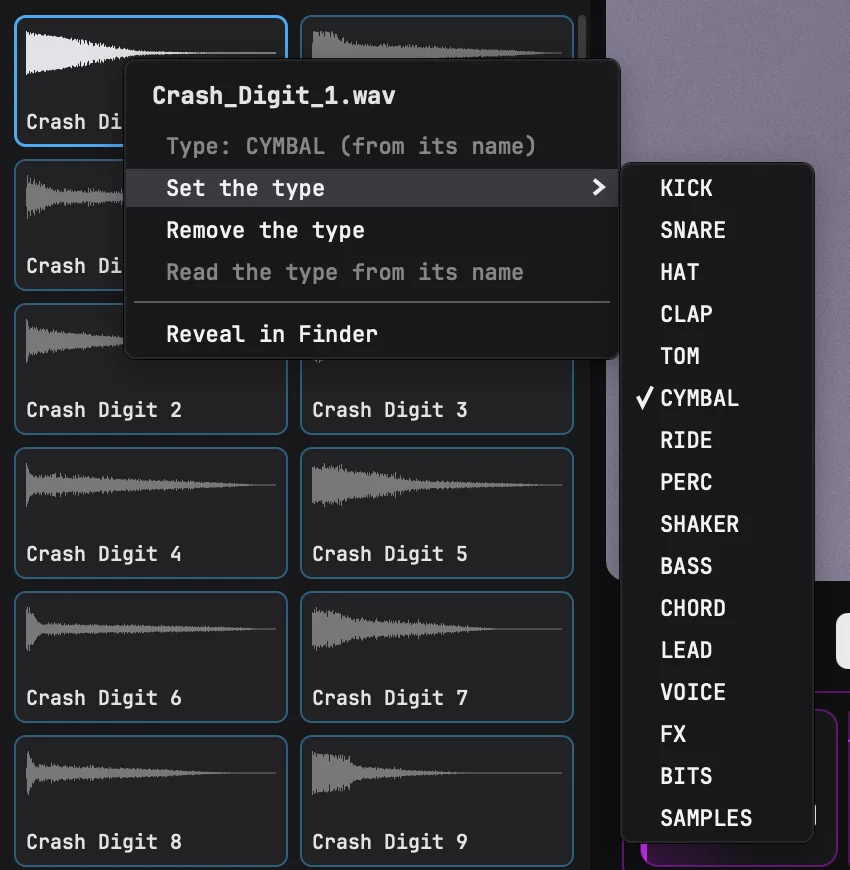Set sample type to VOICE
Viewport: 850px width, 870px height.
click(x=717, y=692)
